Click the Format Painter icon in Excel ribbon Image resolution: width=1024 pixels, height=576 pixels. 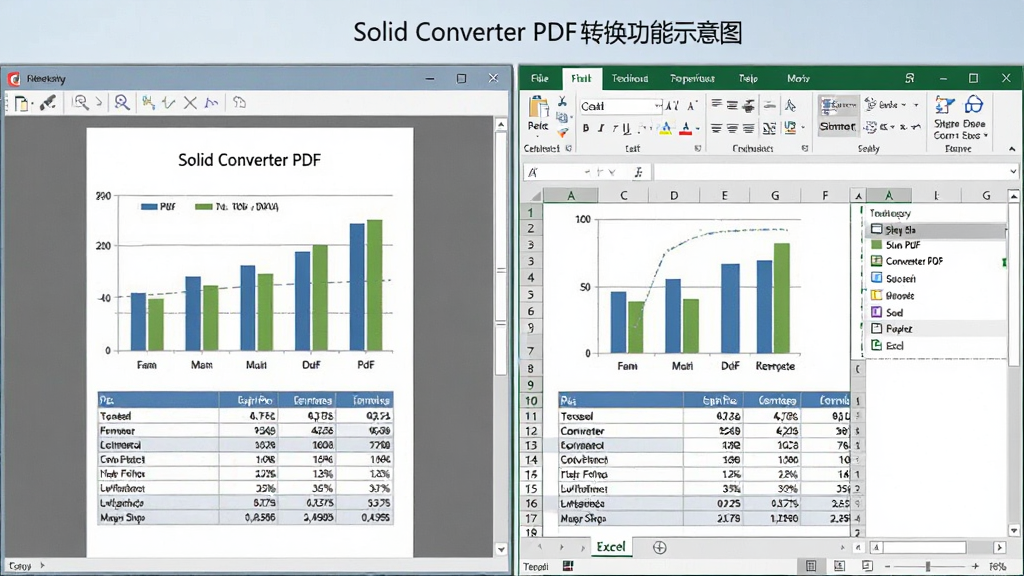click(x=562, y=133)
